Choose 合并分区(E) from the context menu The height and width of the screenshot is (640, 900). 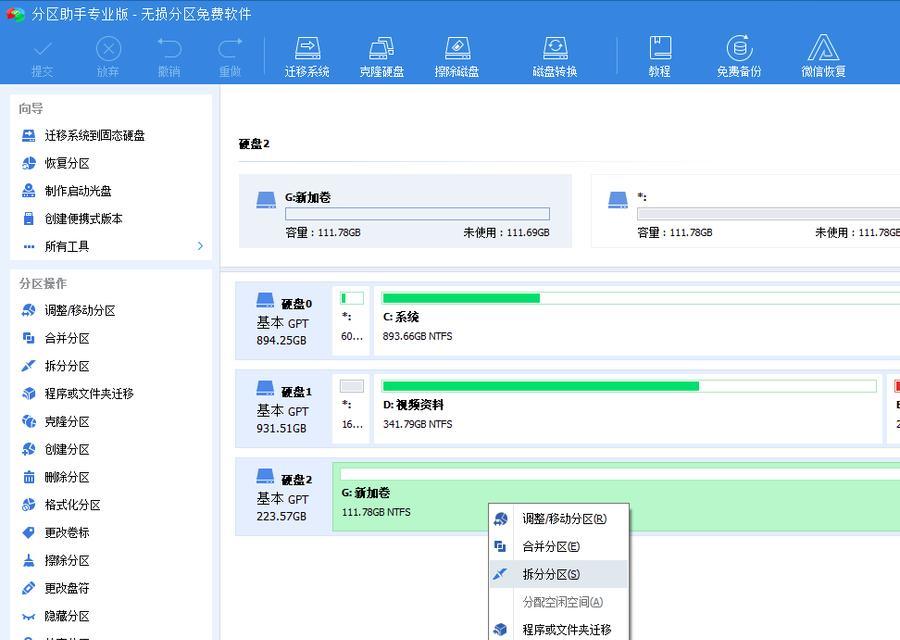pos(559,546)
